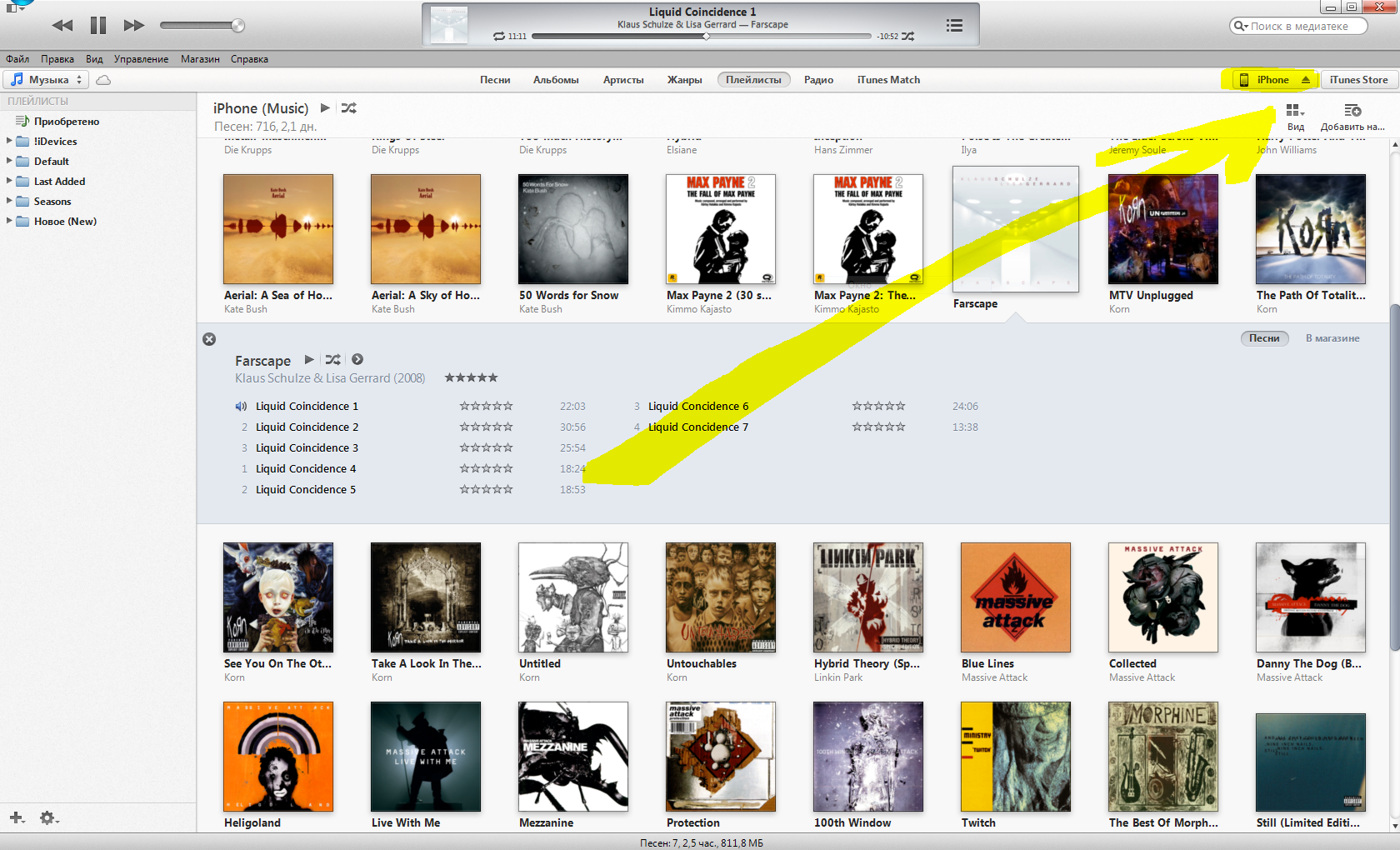
Task: Skip to the next track
Action: [133, 25]
